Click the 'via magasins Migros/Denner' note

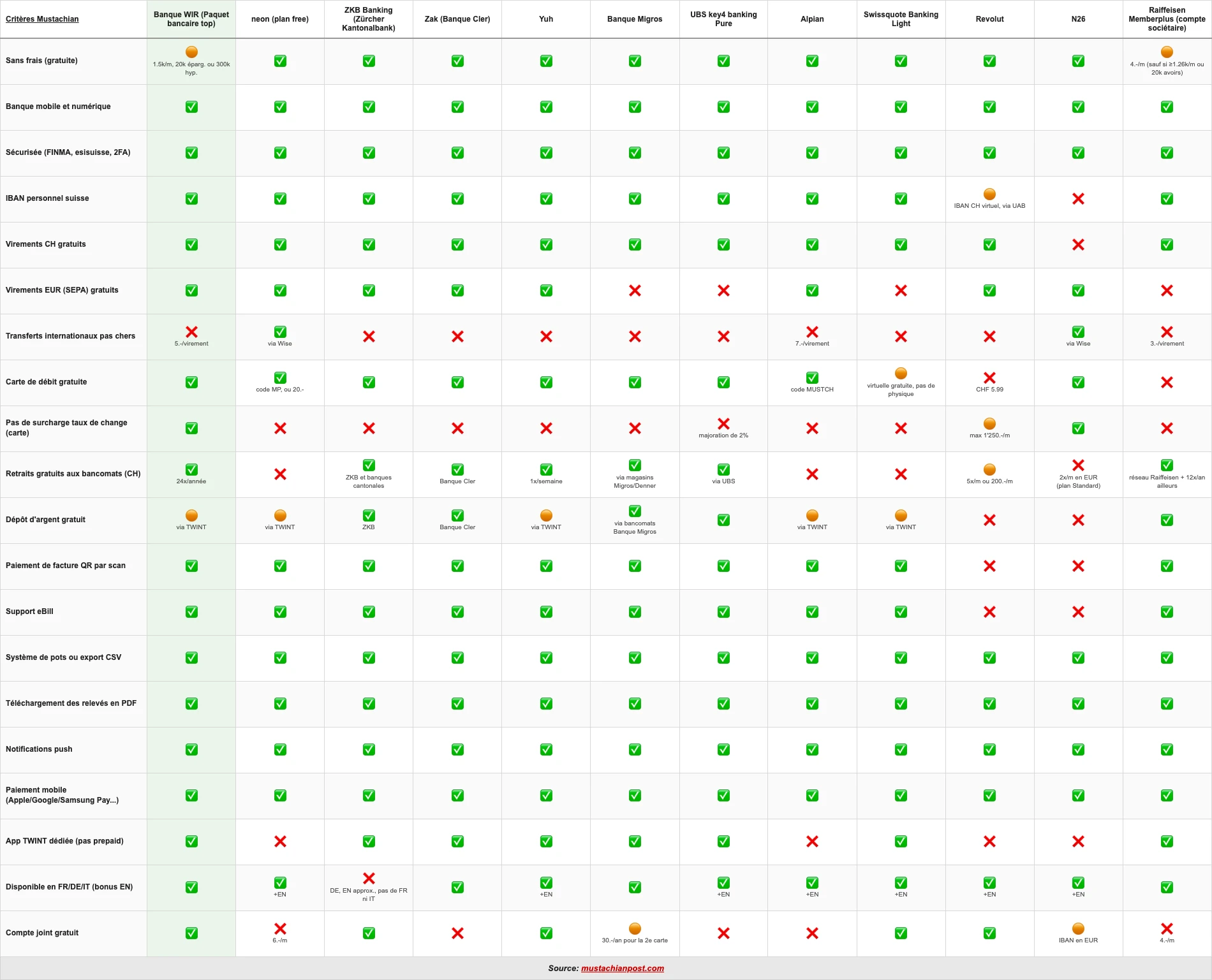pos(635,481)
